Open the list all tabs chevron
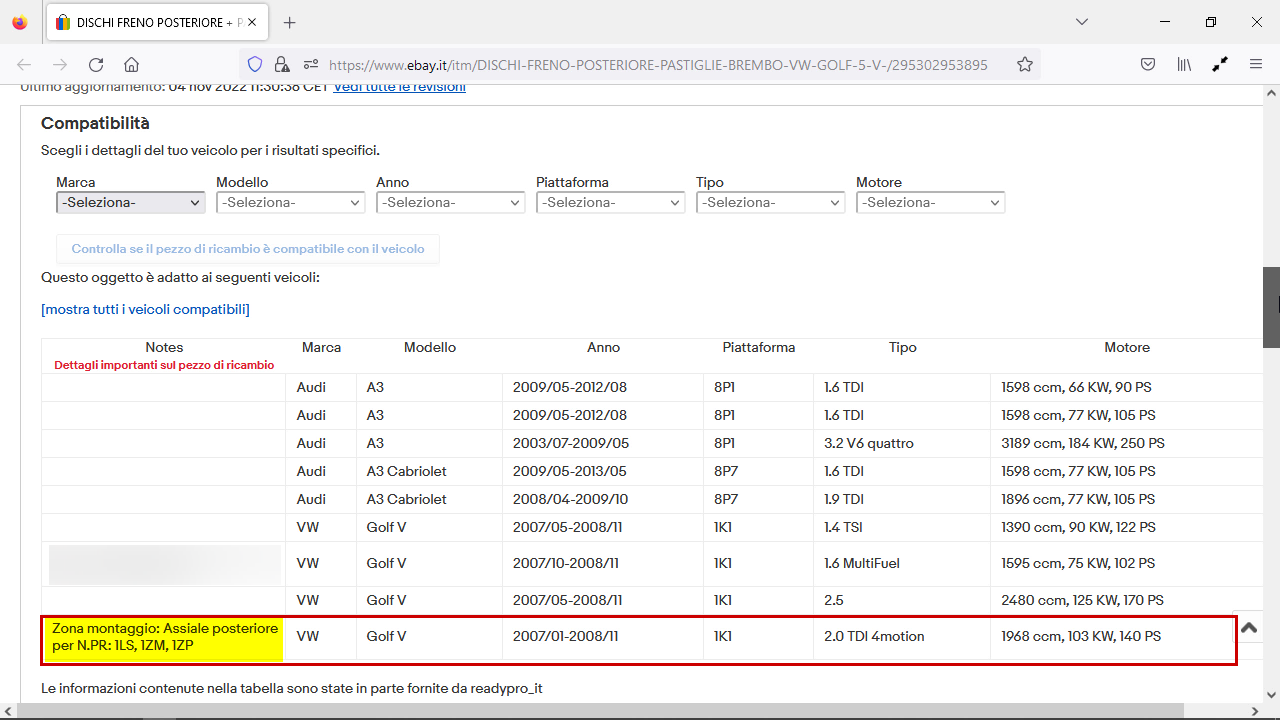This screenshot has width=1280, height=720. (1082, 22)
